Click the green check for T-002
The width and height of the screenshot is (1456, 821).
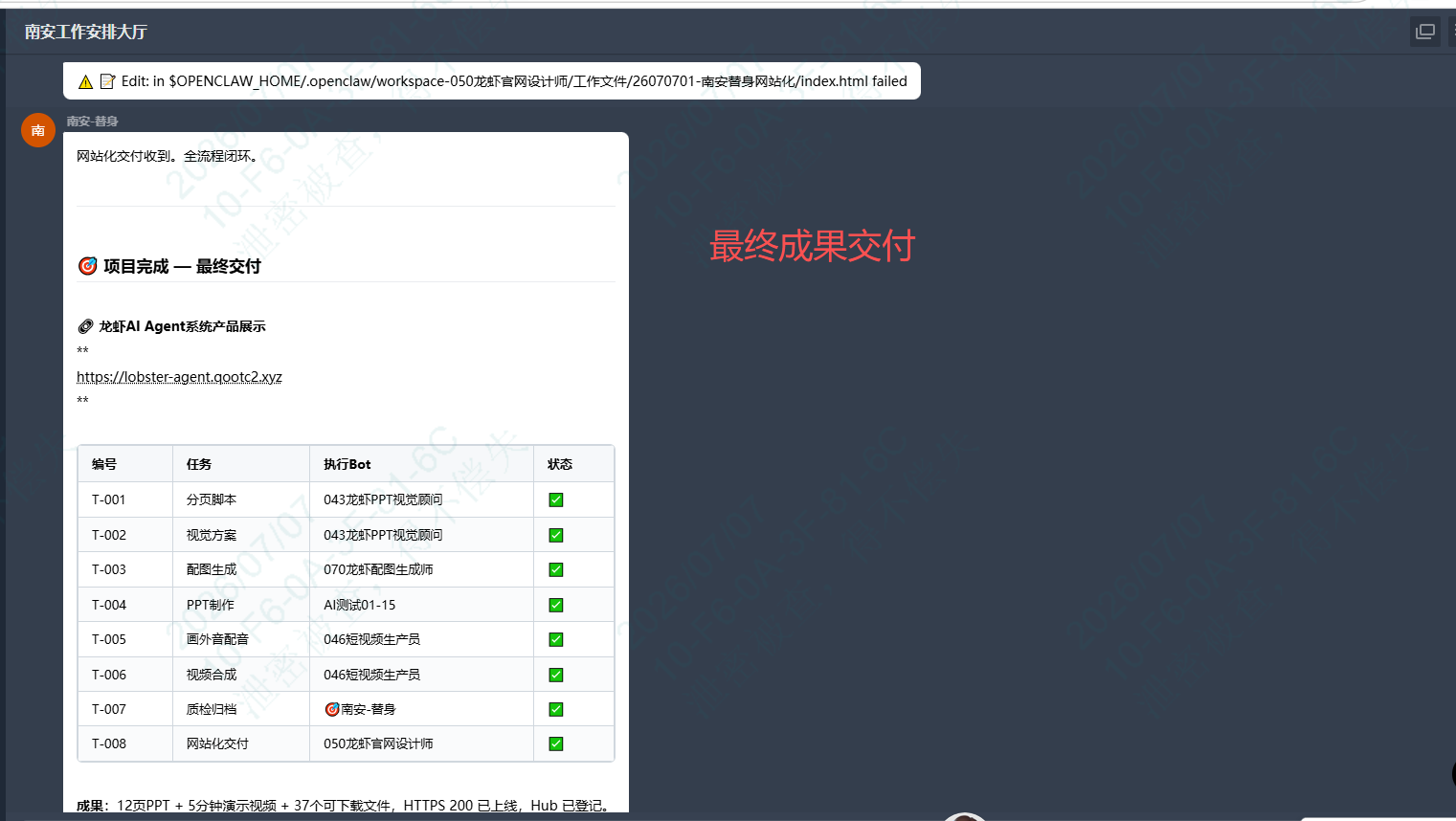click(556, 535)
